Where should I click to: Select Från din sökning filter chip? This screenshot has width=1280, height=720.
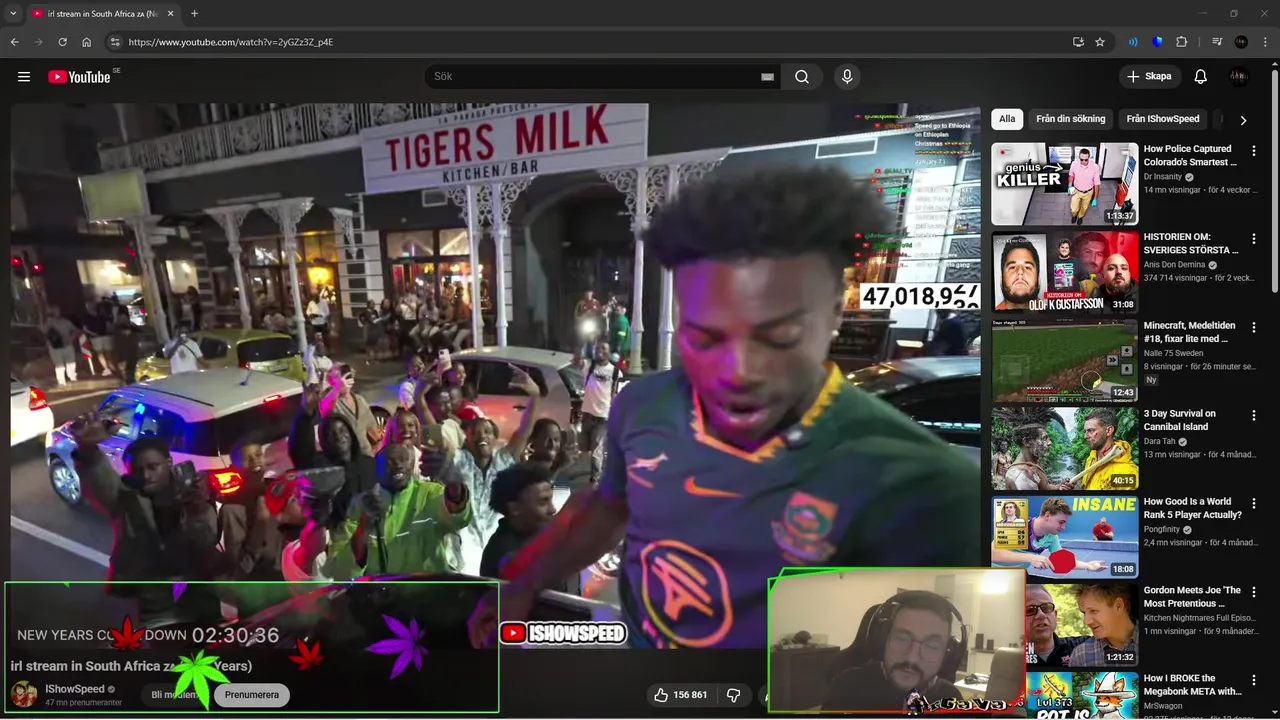click(1071, 119)
